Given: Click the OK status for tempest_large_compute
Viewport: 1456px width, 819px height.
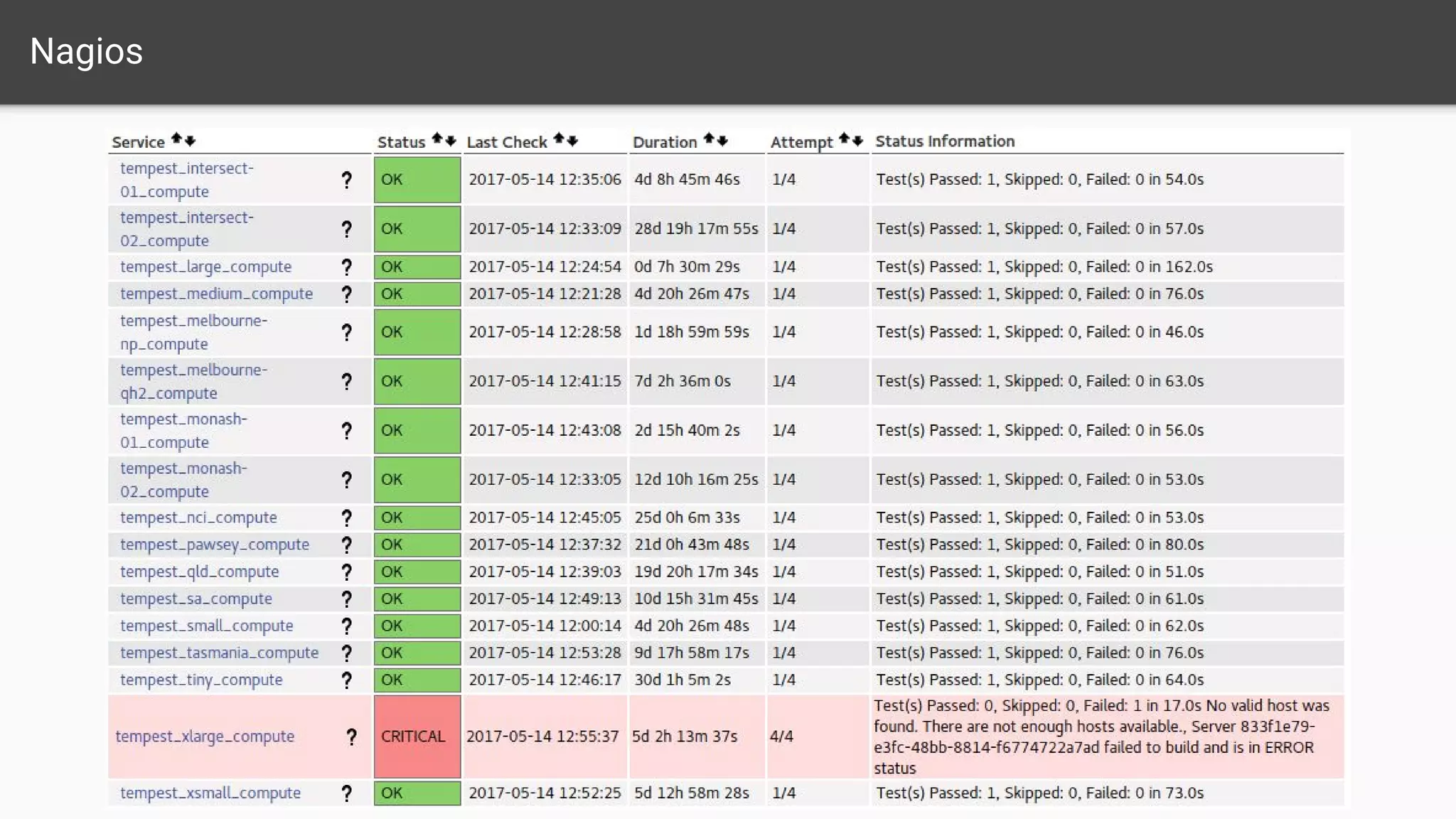Looking at the screenshot, I should 417,267.
